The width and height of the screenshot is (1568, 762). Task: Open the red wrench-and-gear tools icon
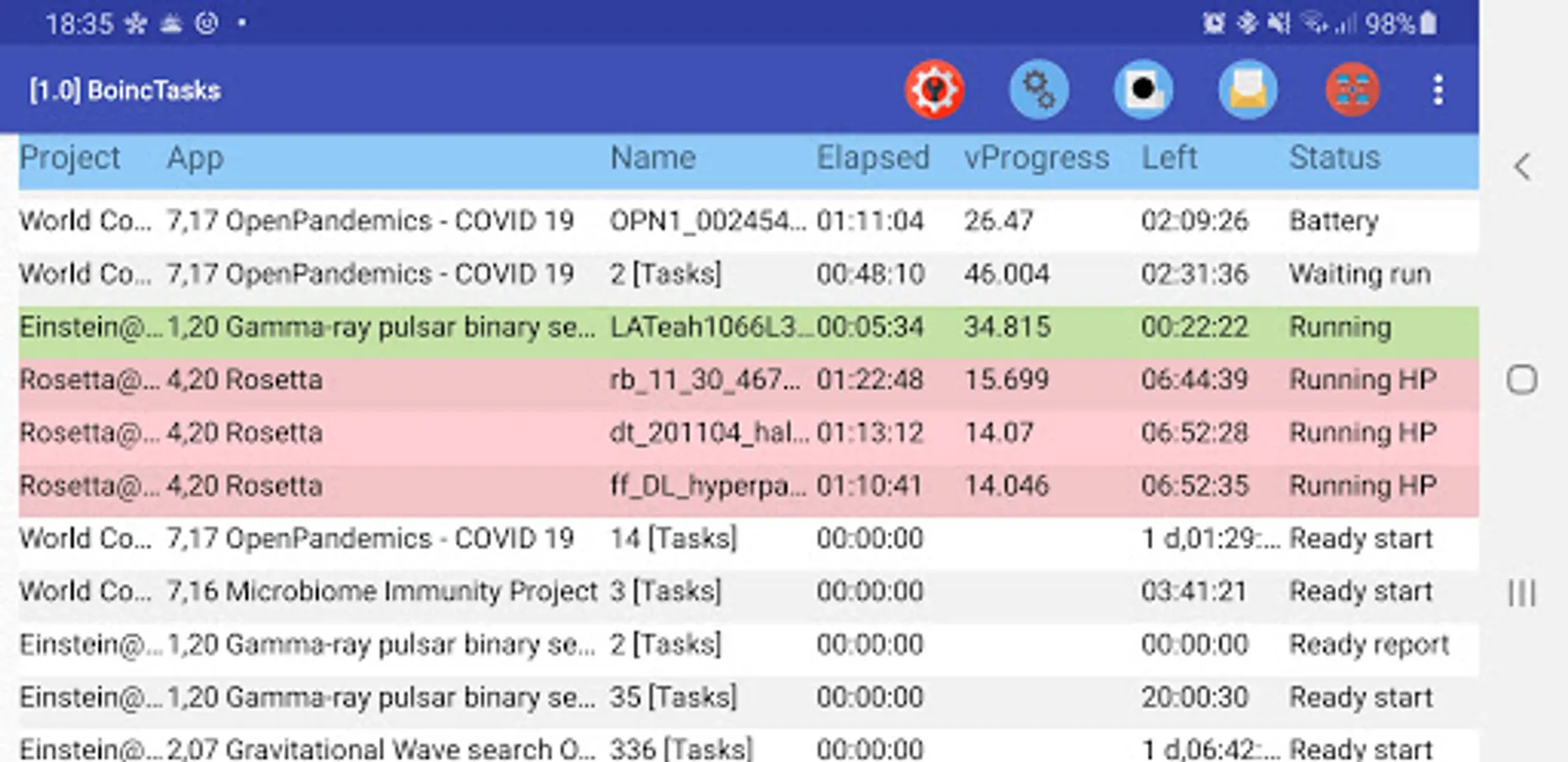[x=934, y=90]
